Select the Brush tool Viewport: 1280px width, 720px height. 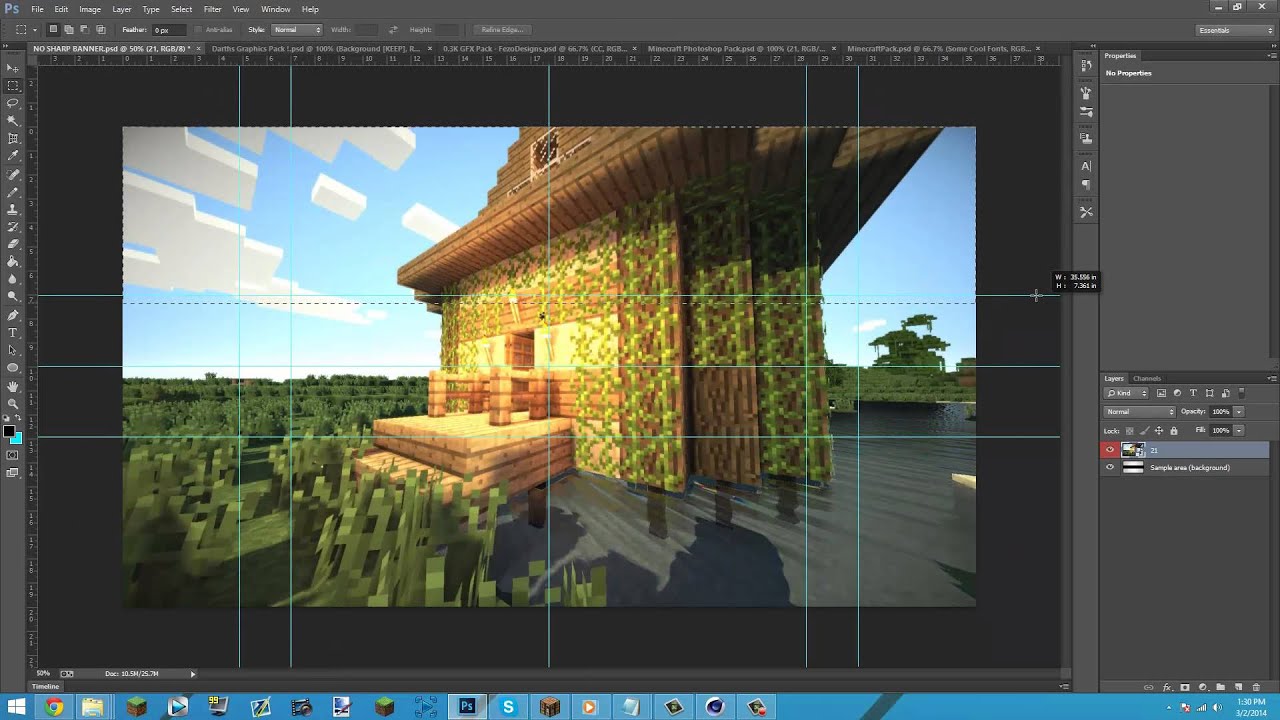point(13,192)
